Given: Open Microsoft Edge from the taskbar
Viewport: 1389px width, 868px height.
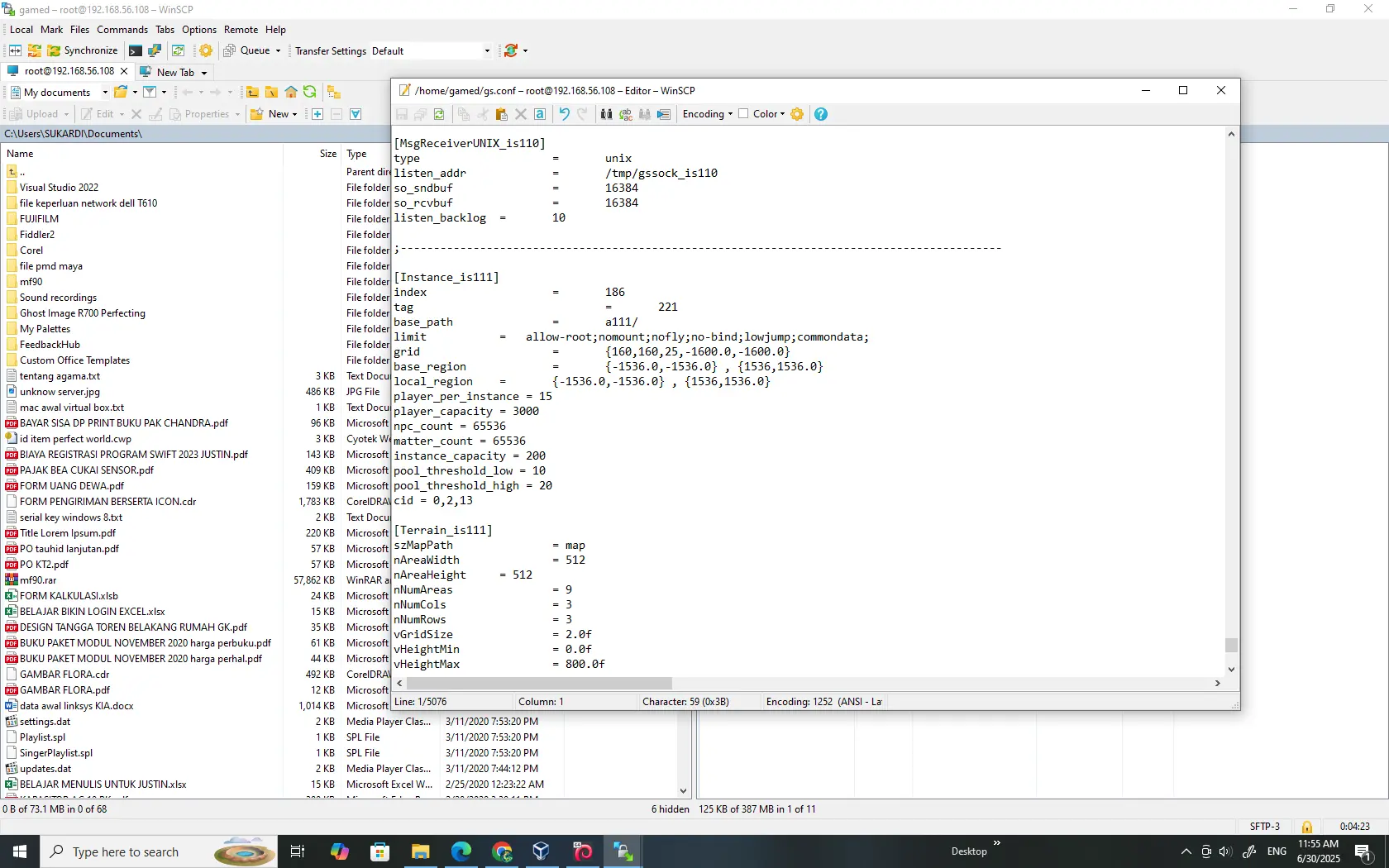Looking at the screenshot, I should (x=461, y=851).
